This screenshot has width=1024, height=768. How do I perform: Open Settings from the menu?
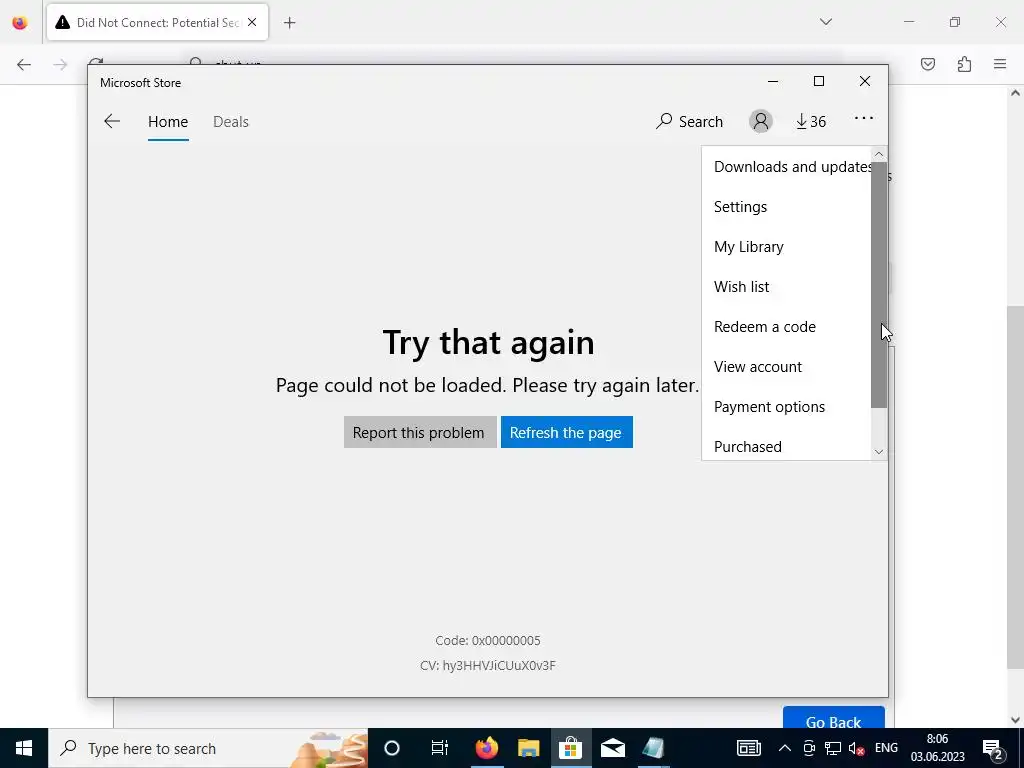click(786, 206)
